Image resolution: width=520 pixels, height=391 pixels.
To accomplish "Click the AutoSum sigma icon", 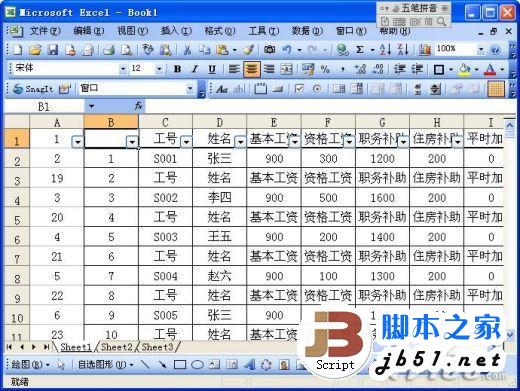I will point(360,50).
